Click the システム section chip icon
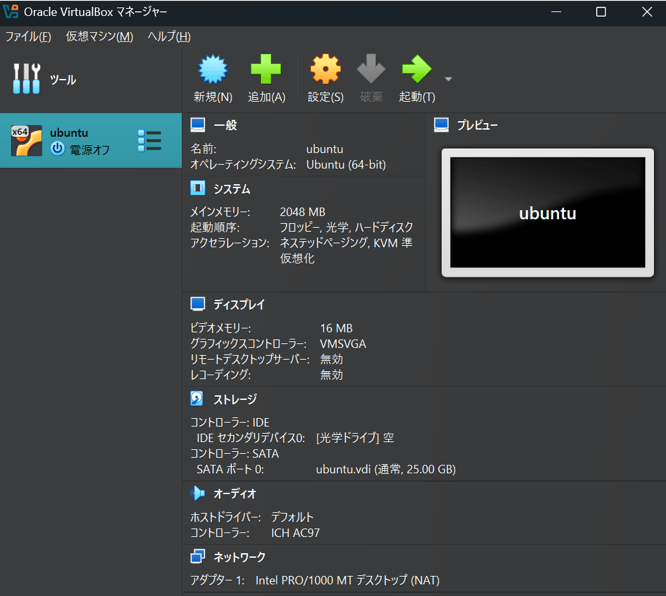 pos(198,188)
